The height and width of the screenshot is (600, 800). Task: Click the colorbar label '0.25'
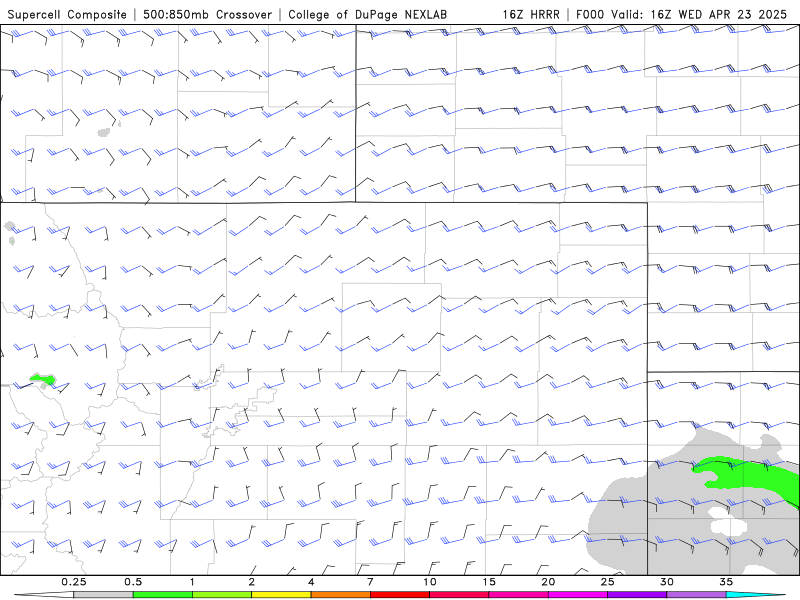pos(74,582)
